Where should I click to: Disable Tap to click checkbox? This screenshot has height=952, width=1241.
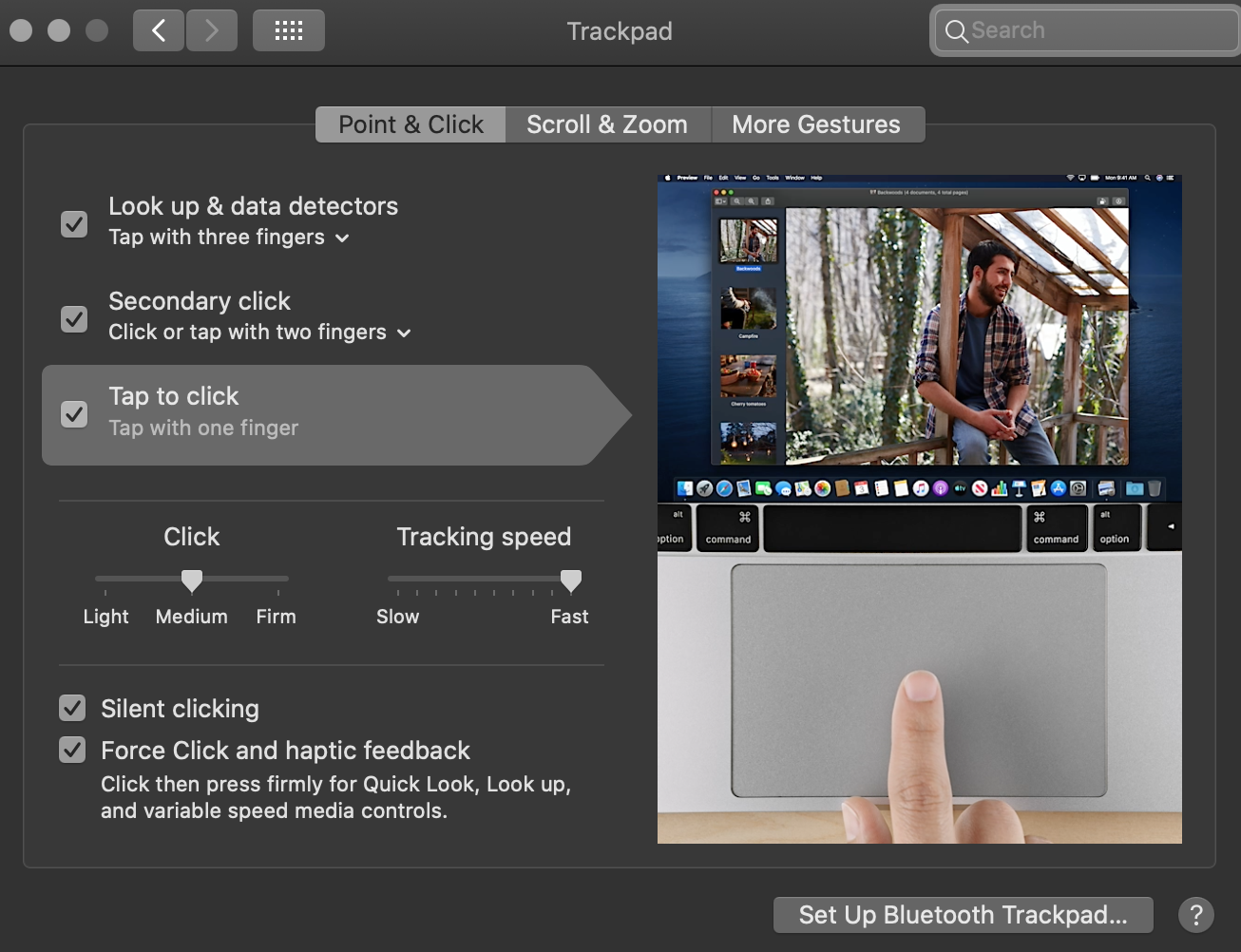74,414
